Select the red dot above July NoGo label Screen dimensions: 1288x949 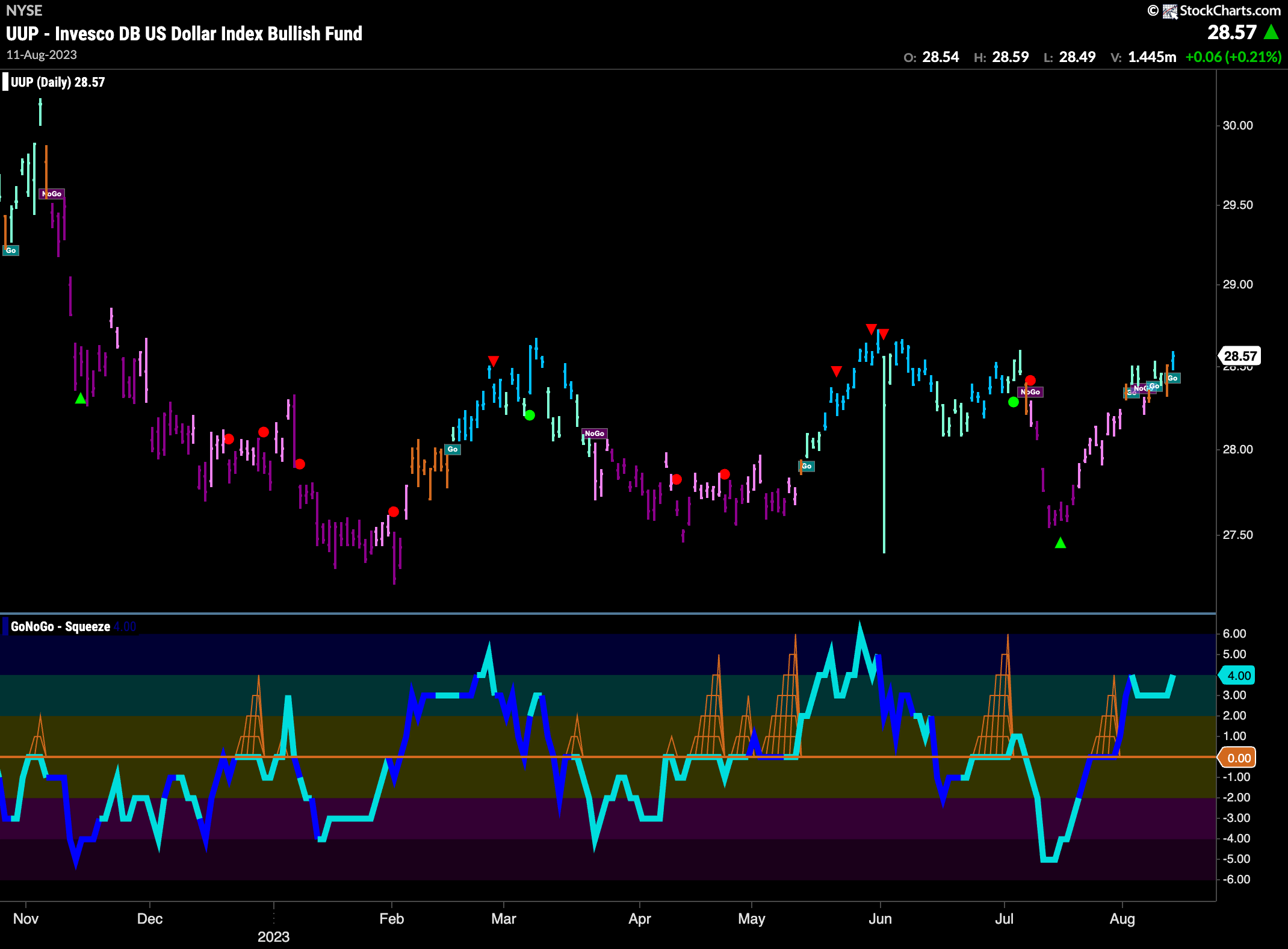click(x=1030, y=380)
